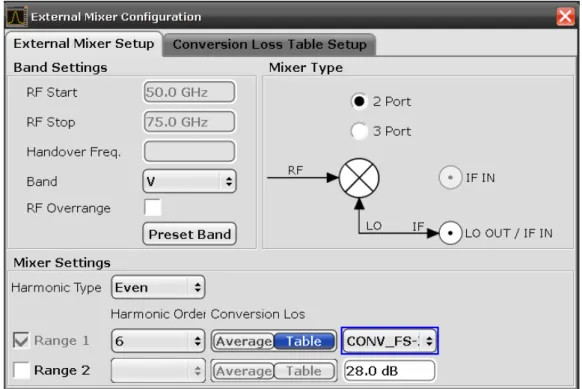Click the Mixer Type group label
Image resolution: width=582 pixels, height=389 pixels.
pyautogui.click(x=306, y=68)
